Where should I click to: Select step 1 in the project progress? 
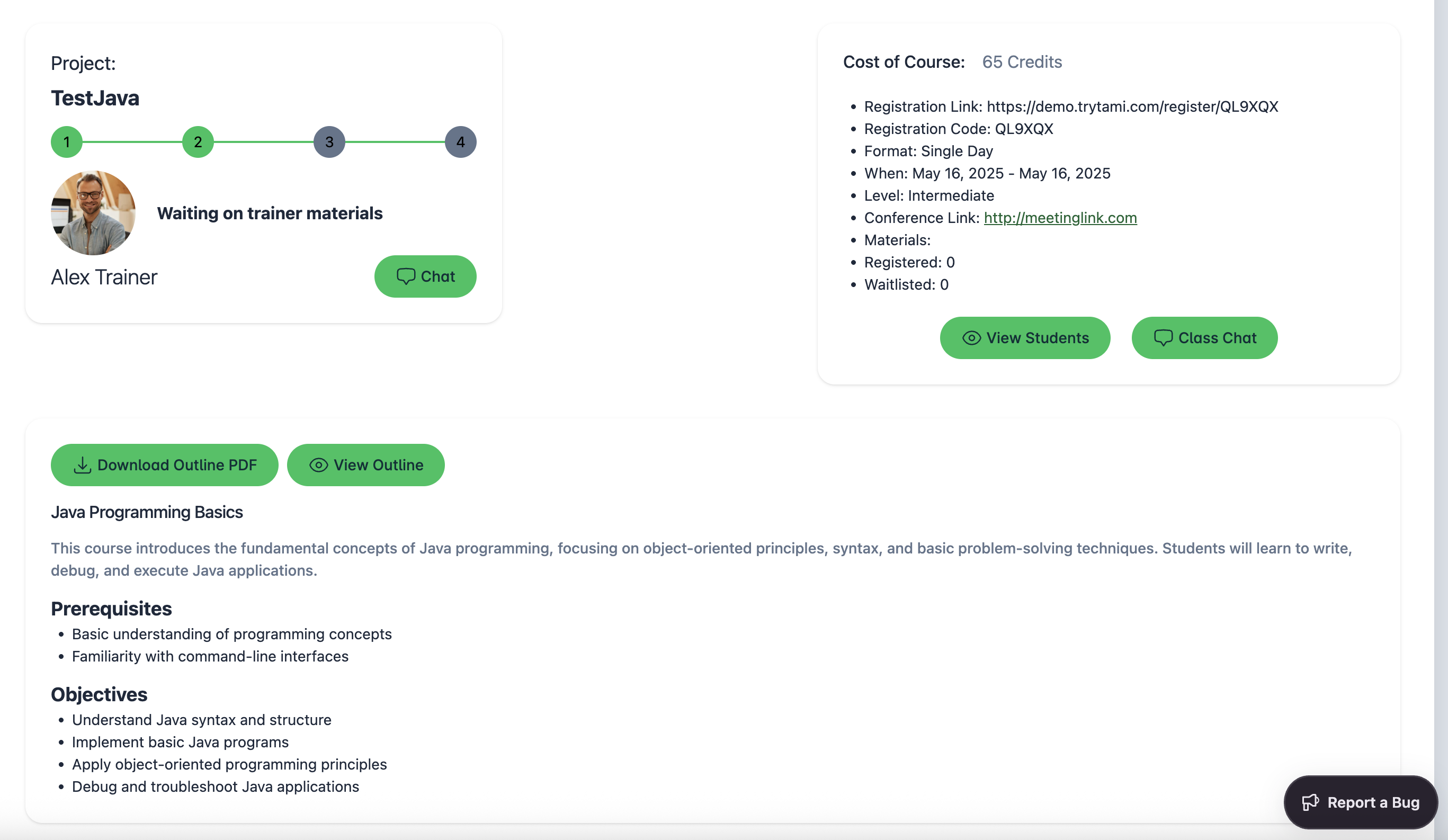tap(67, 142)
